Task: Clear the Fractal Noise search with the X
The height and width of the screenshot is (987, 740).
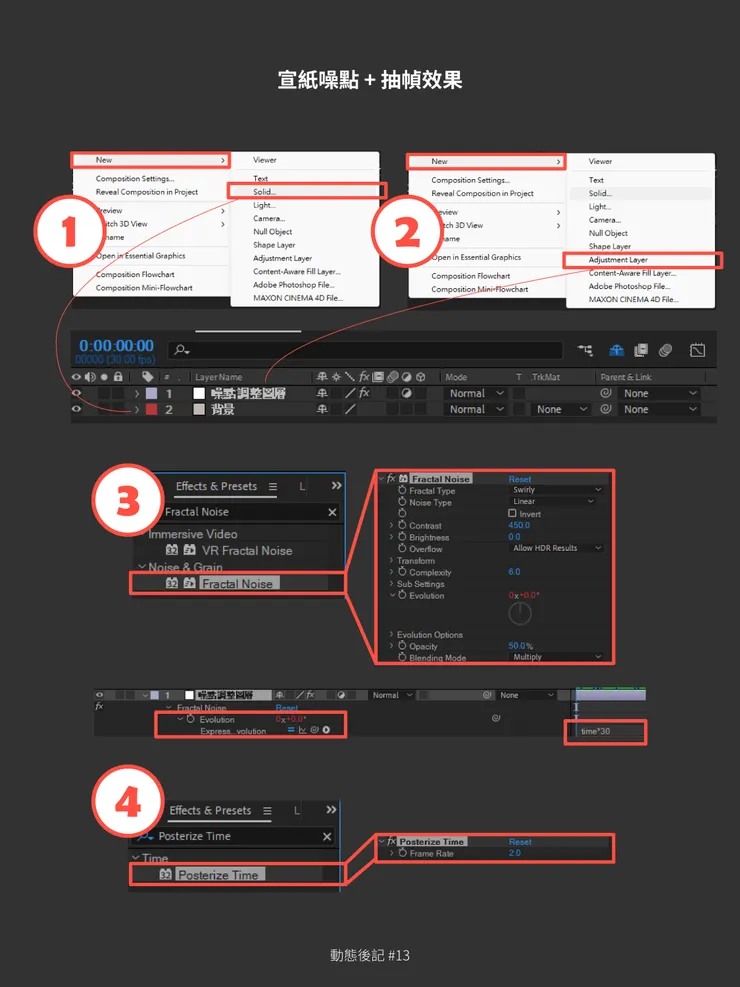Action: click(x=332, y=512)
